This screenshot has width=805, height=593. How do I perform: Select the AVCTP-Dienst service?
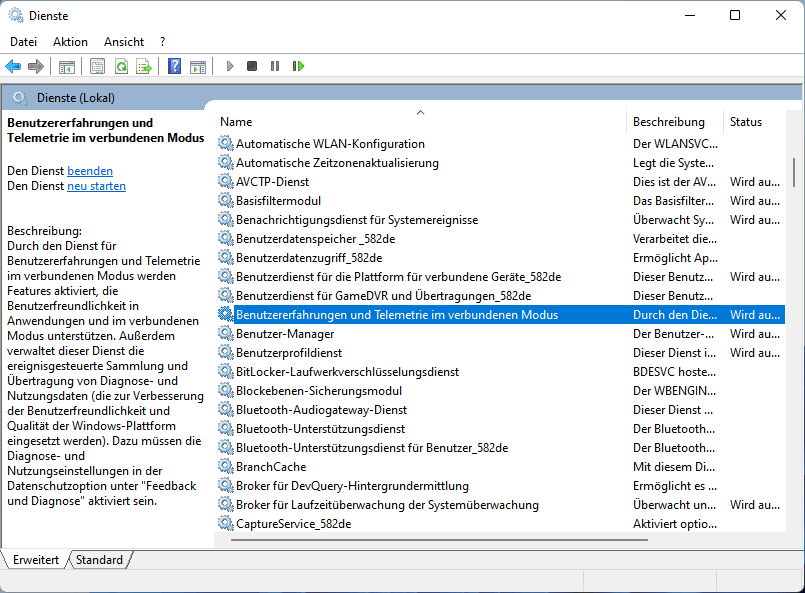point(272,182)
